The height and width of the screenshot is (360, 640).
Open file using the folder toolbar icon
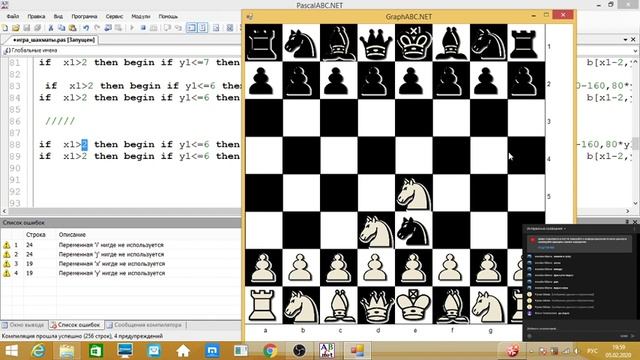(x=16, y=28)
